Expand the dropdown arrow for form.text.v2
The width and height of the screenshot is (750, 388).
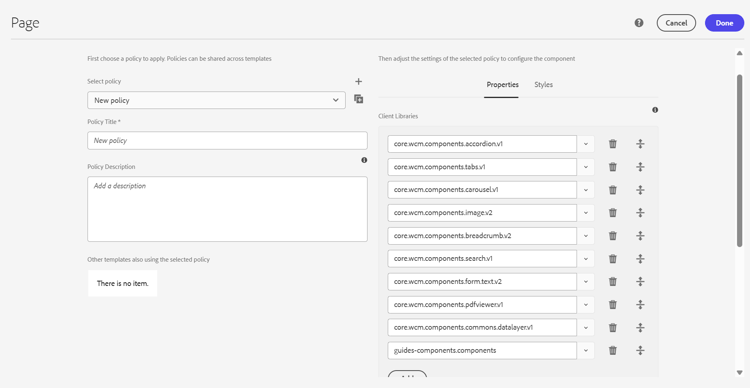pyautogui.click(x=585, y=281)
